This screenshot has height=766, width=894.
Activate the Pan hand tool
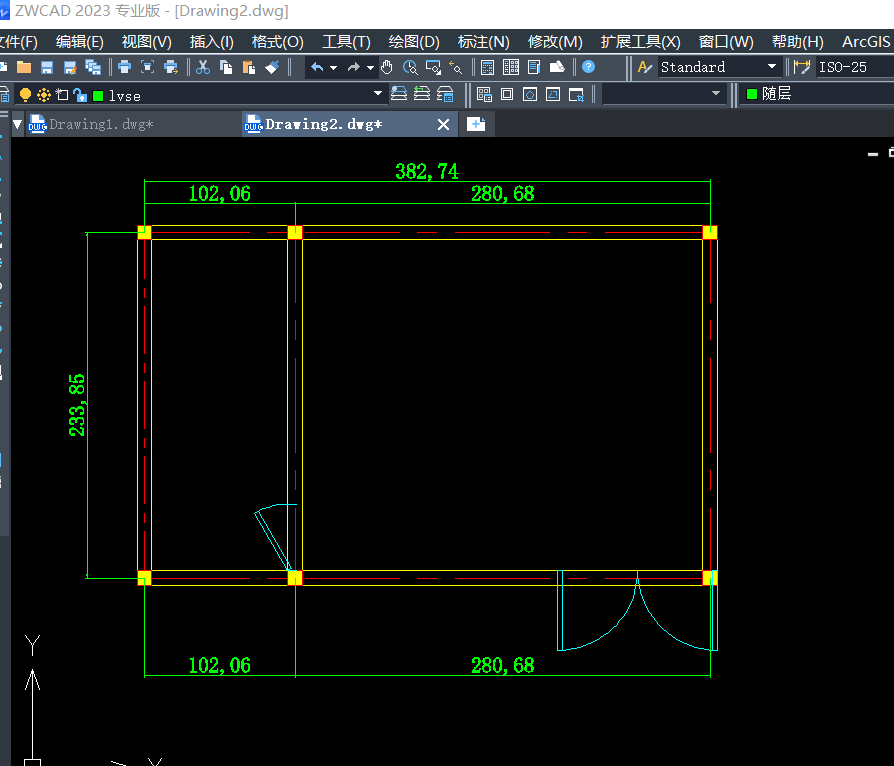pyautogui.click(x=387, y=67)
